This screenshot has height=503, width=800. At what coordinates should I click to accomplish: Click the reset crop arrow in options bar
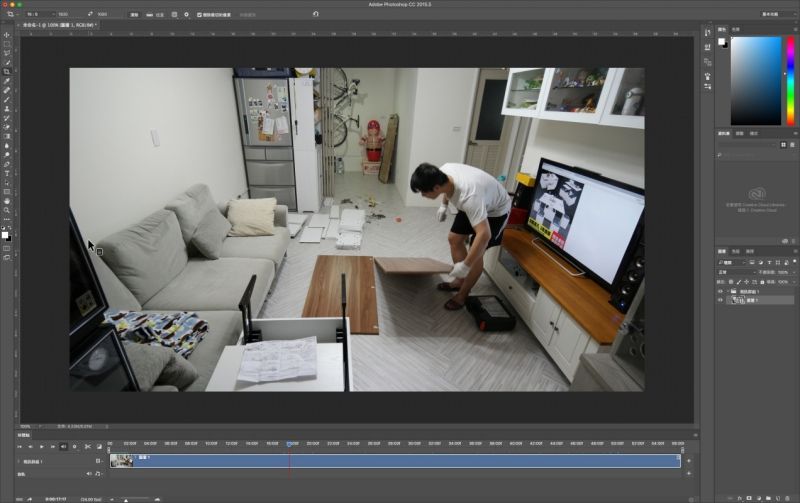coord(316,15)
